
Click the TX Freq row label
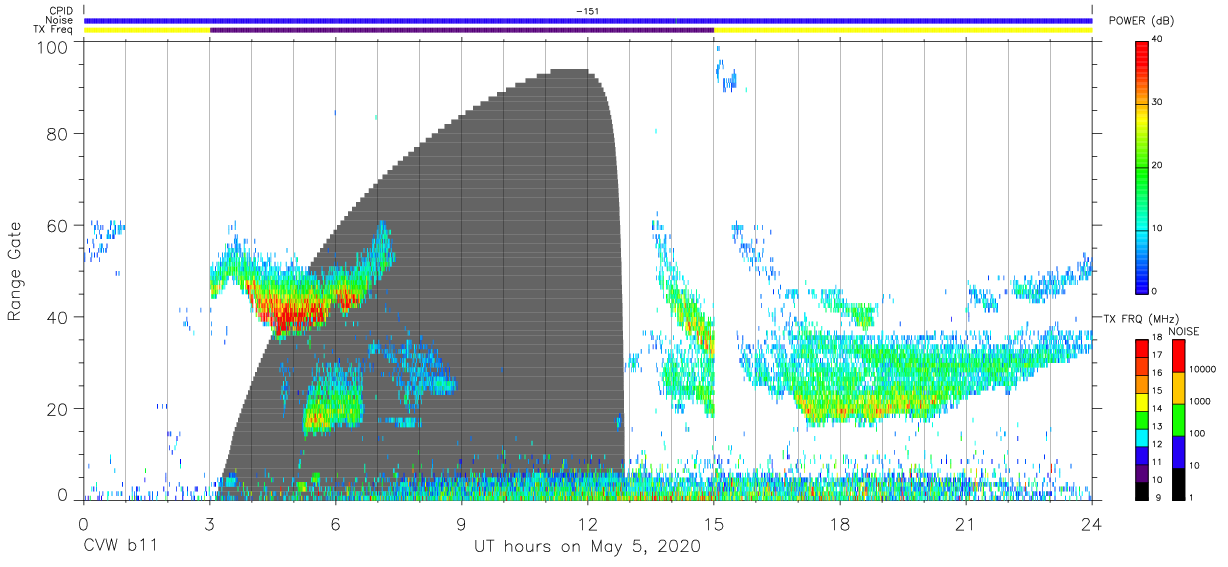(x=53, y=30)
